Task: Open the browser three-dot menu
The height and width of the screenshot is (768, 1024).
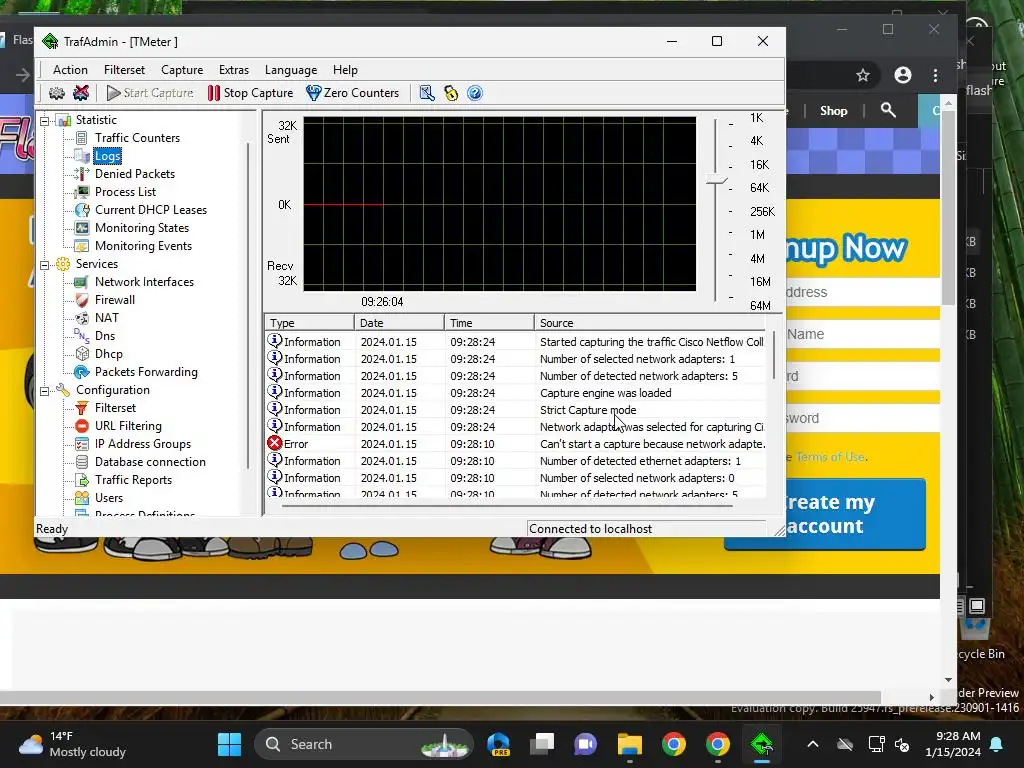Action: click(935, 75)
